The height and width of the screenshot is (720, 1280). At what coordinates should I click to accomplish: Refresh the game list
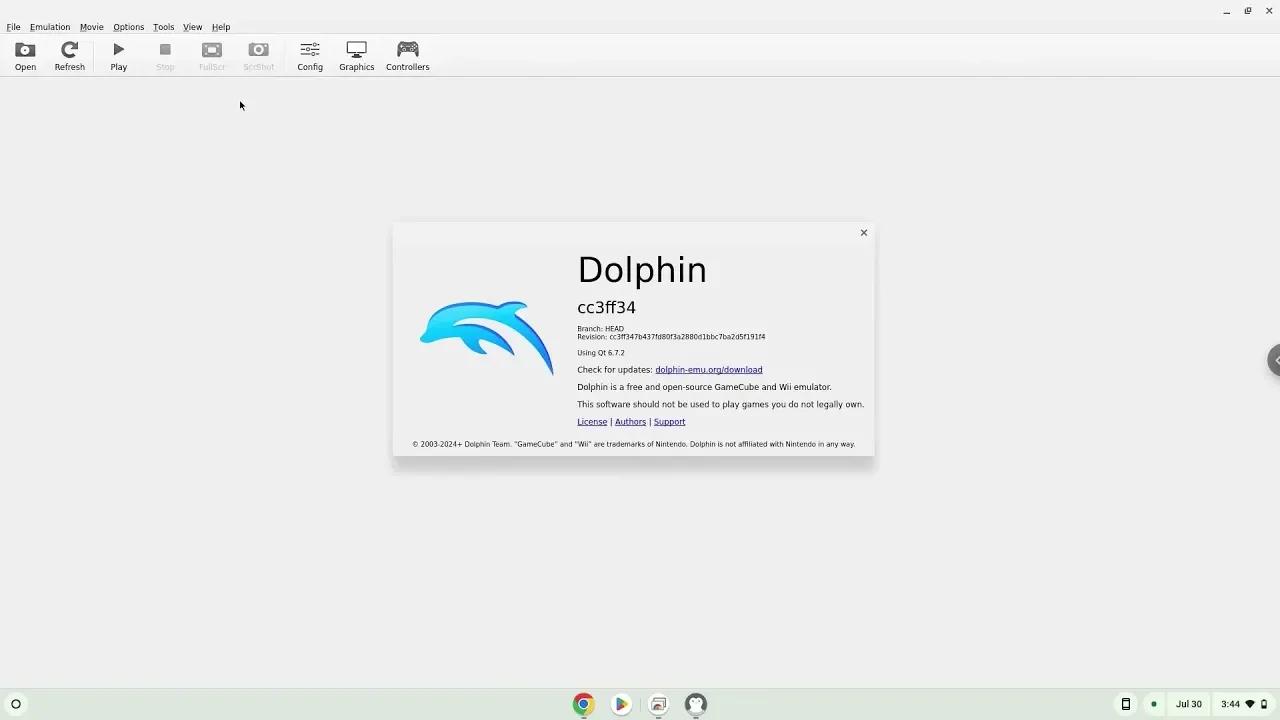69,55
